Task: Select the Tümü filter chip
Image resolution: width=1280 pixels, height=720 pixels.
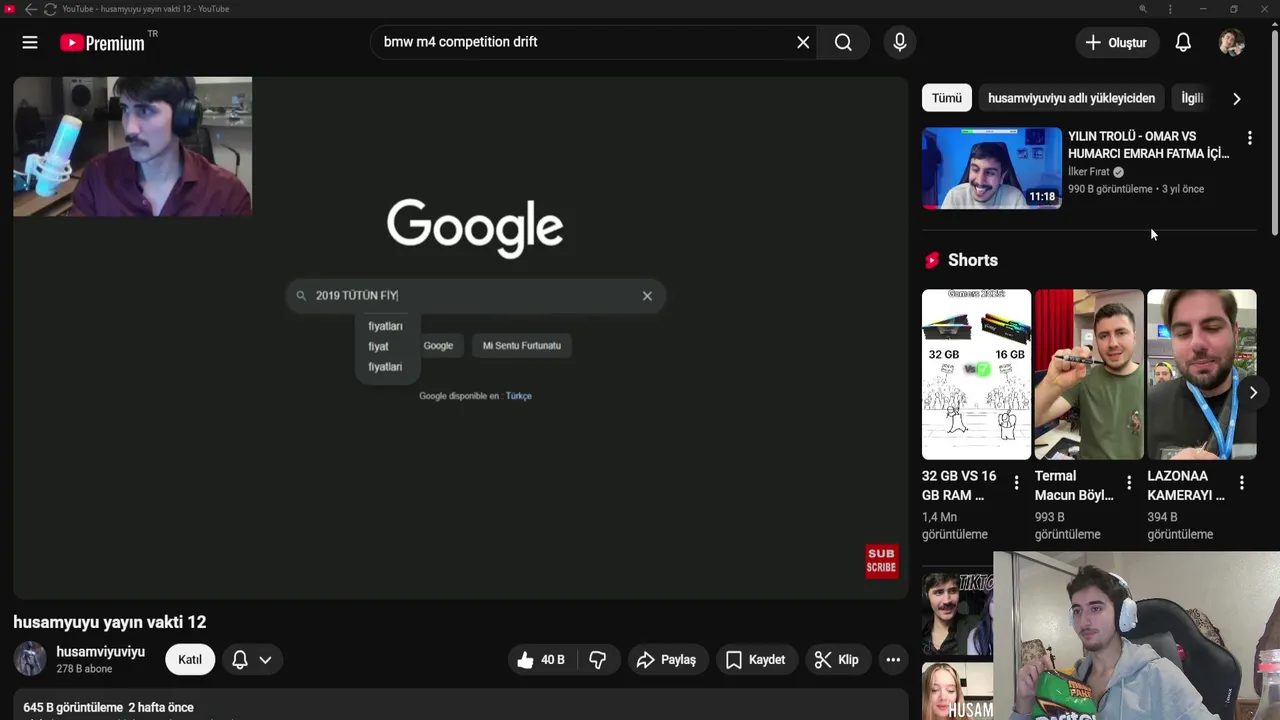Action: (947, 98)
